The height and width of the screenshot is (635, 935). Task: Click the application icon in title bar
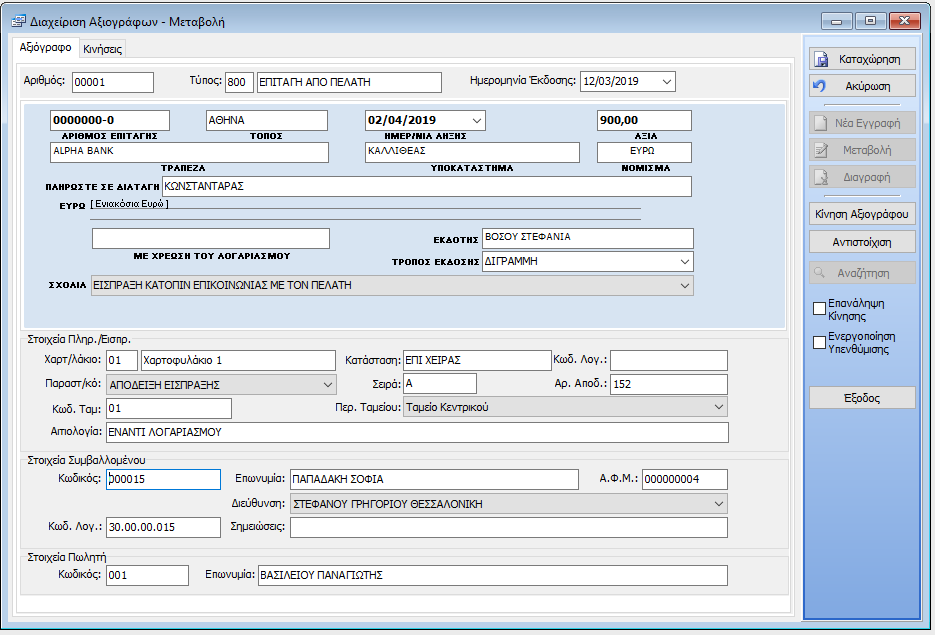(17, 20)
